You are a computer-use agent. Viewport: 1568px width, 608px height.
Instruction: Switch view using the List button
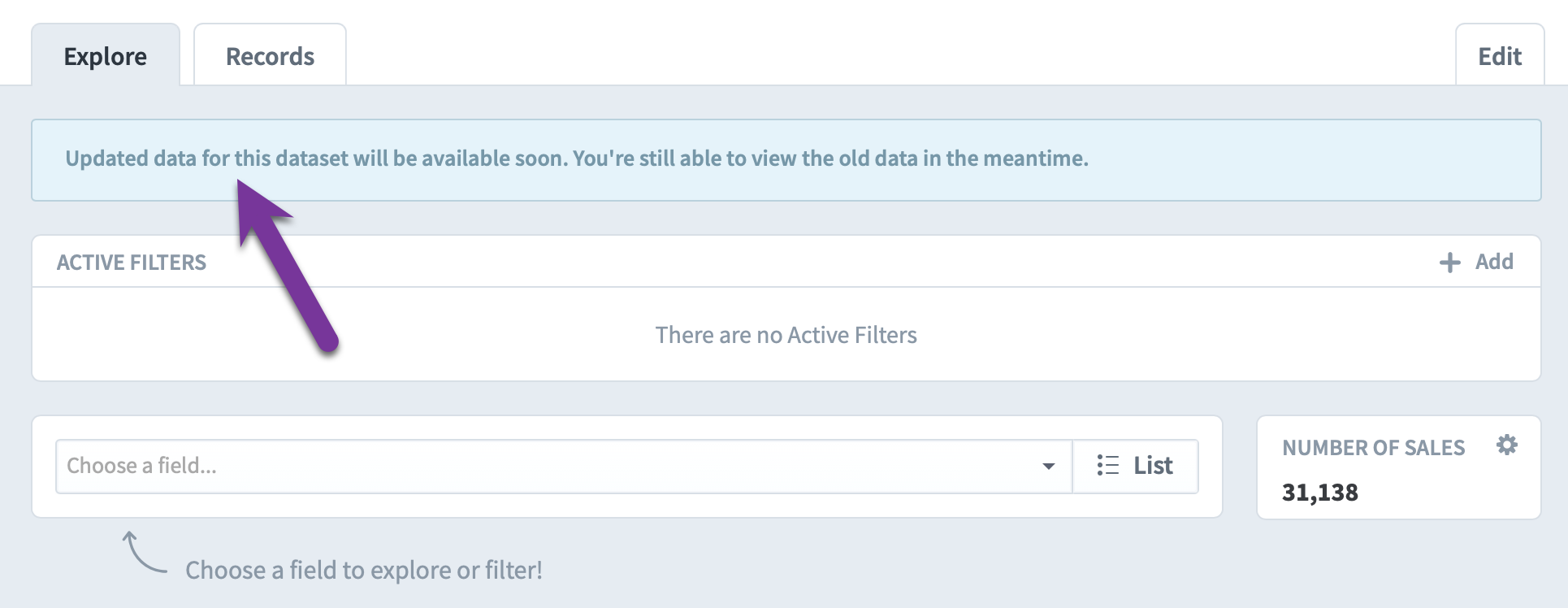pyautogui.click(x=1135, y=467)
